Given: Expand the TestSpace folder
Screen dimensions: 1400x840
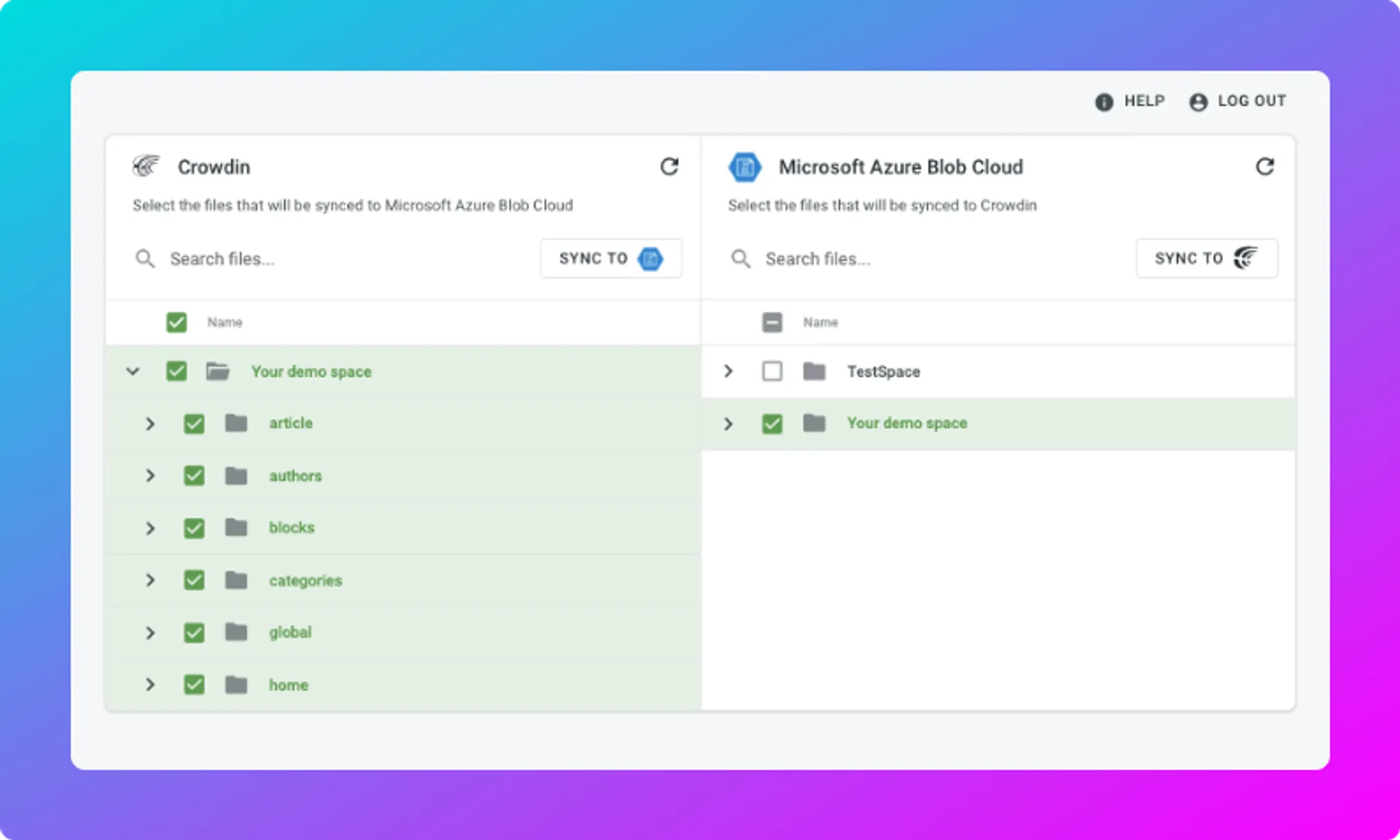Looking at the screenshot, I should click(728, 371).
